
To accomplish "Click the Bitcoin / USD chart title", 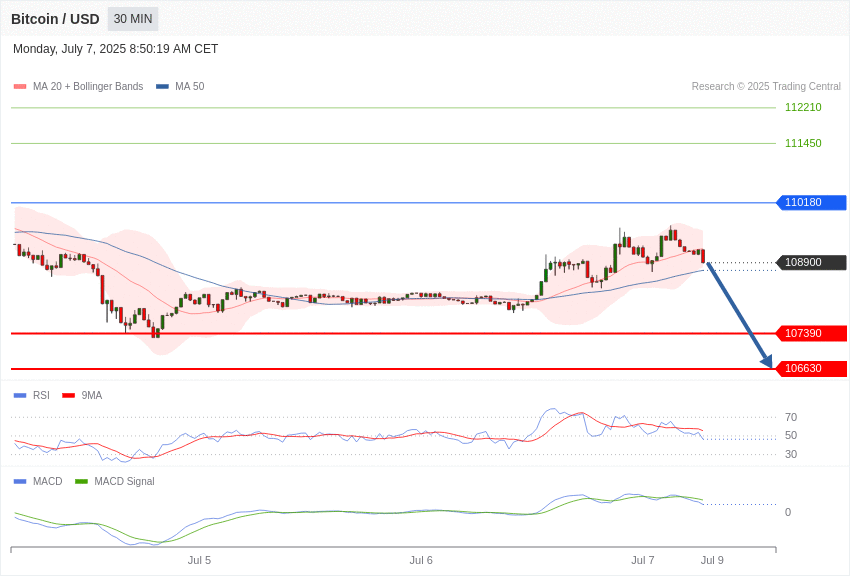I will point(55,19).
